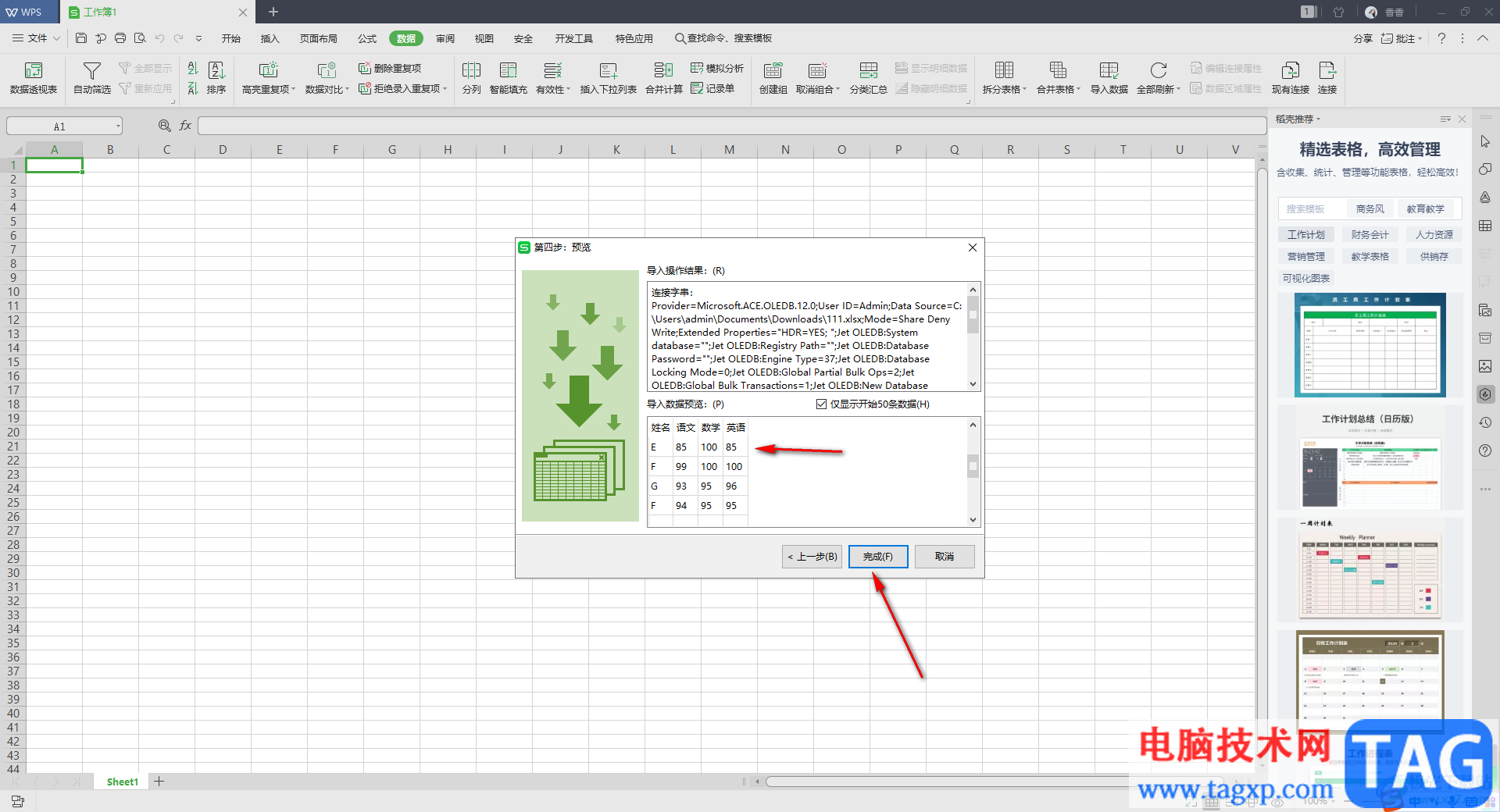Click the Subtotal (分类汇总) icon
The height and width of the screenshot is (812, 1500).
868,71
